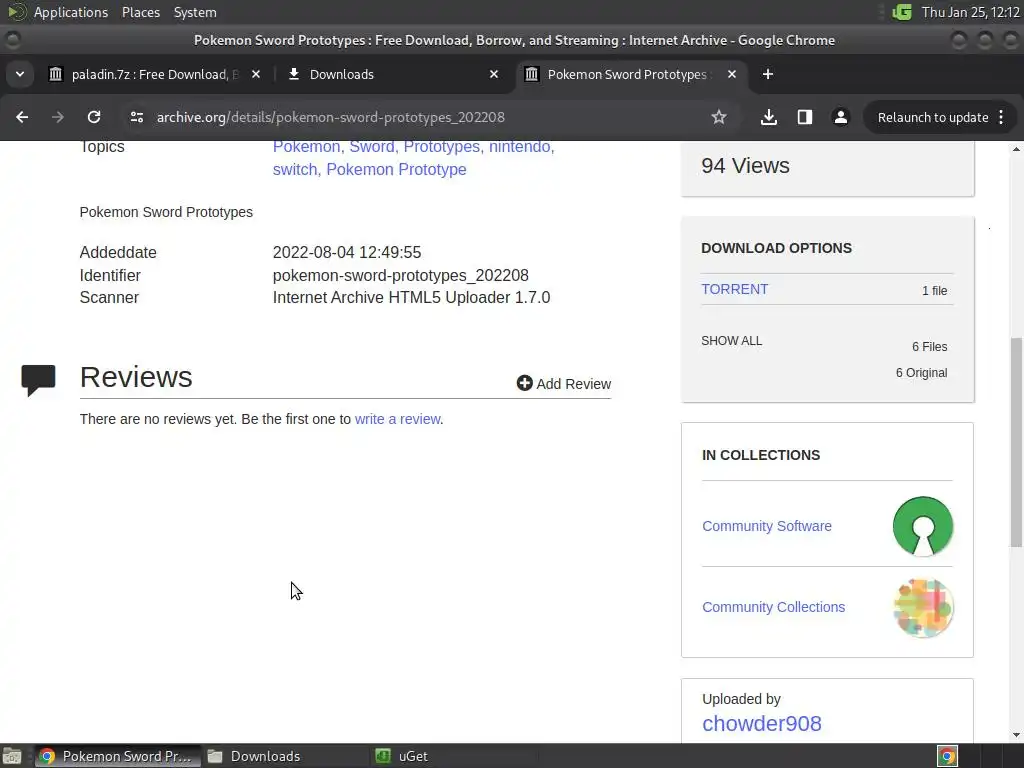Screen dimensions: 1024x768
Task: Open the Pokemon topic link
Action: pyautogui.click(x=308, y=146)
